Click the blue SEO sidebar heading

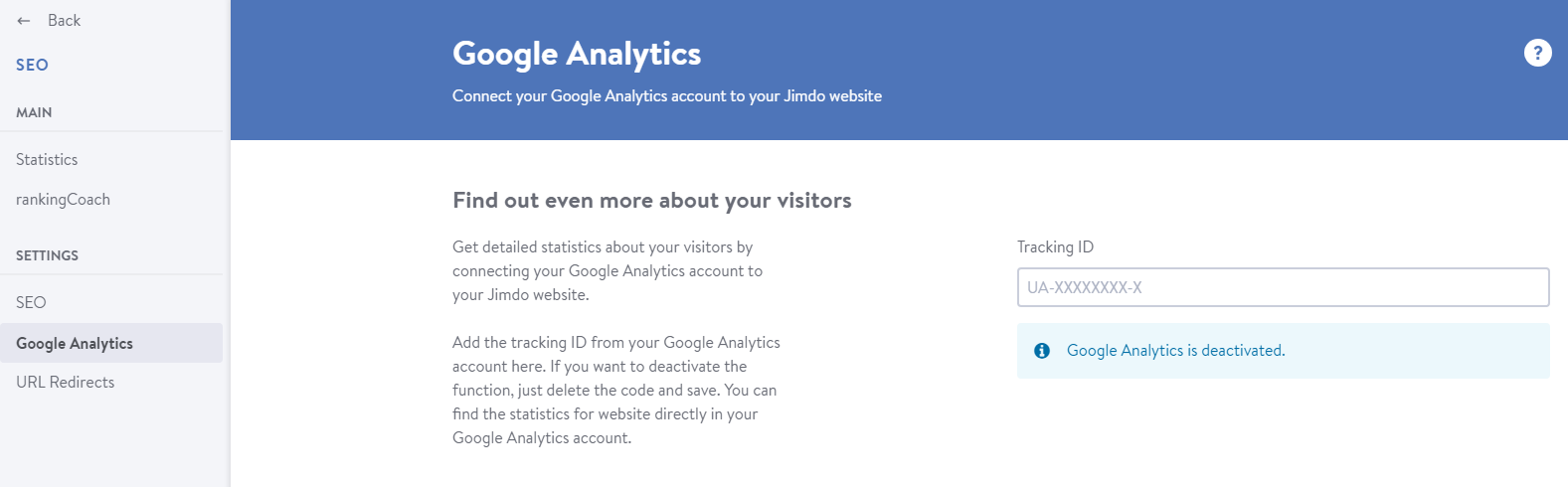tap(32, 65)
